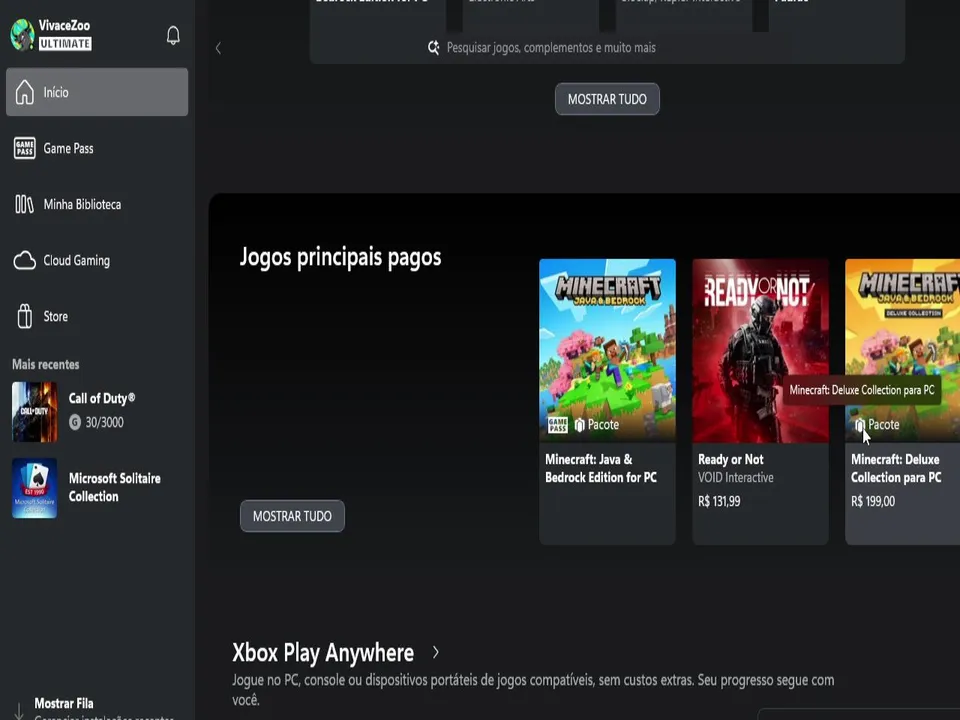Click the VivaceZoo profile avatar
960x720 pixels.
coord(23,34)
